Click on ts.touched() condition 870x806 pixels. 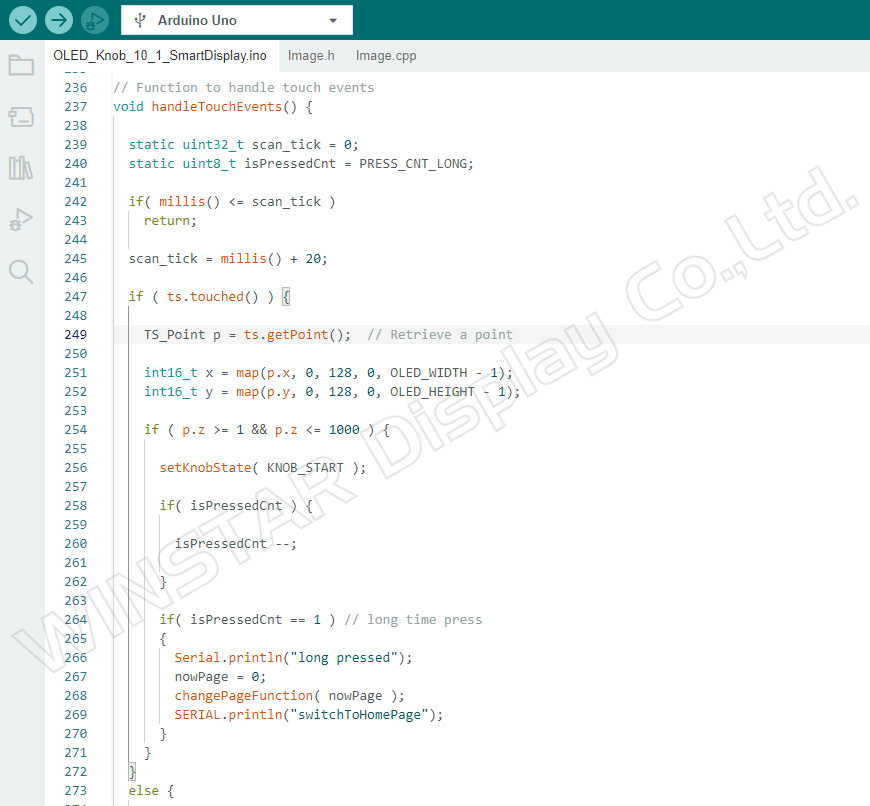pos(213,297)
